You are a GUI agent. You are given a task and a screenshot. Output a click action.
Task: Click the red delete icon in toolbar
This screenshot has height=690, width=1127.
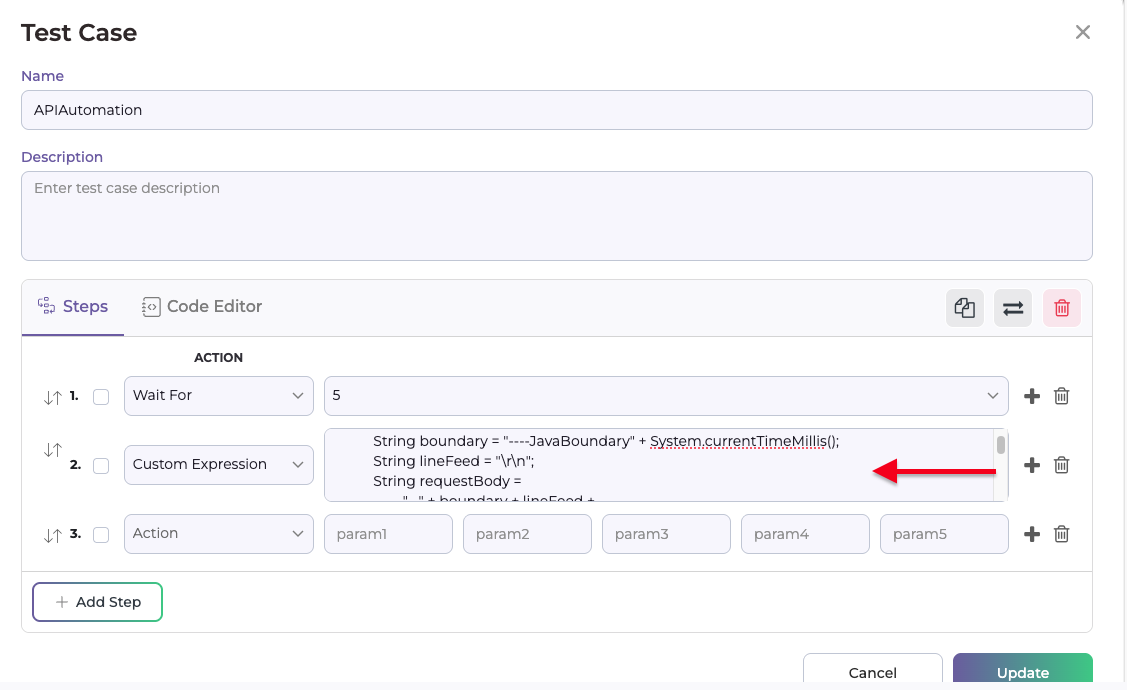(x=1062, y=308)
